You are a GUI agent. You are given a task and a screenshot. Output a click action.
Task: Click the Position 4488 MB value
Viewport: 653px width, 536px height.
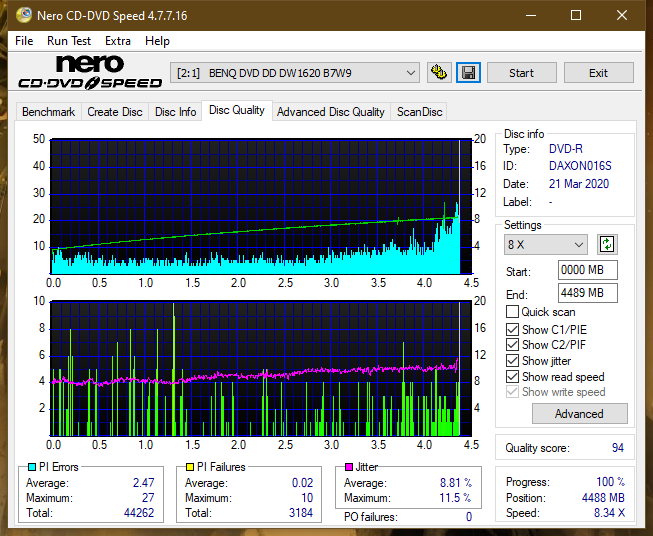pyautogui.click(x=603, y=498)
